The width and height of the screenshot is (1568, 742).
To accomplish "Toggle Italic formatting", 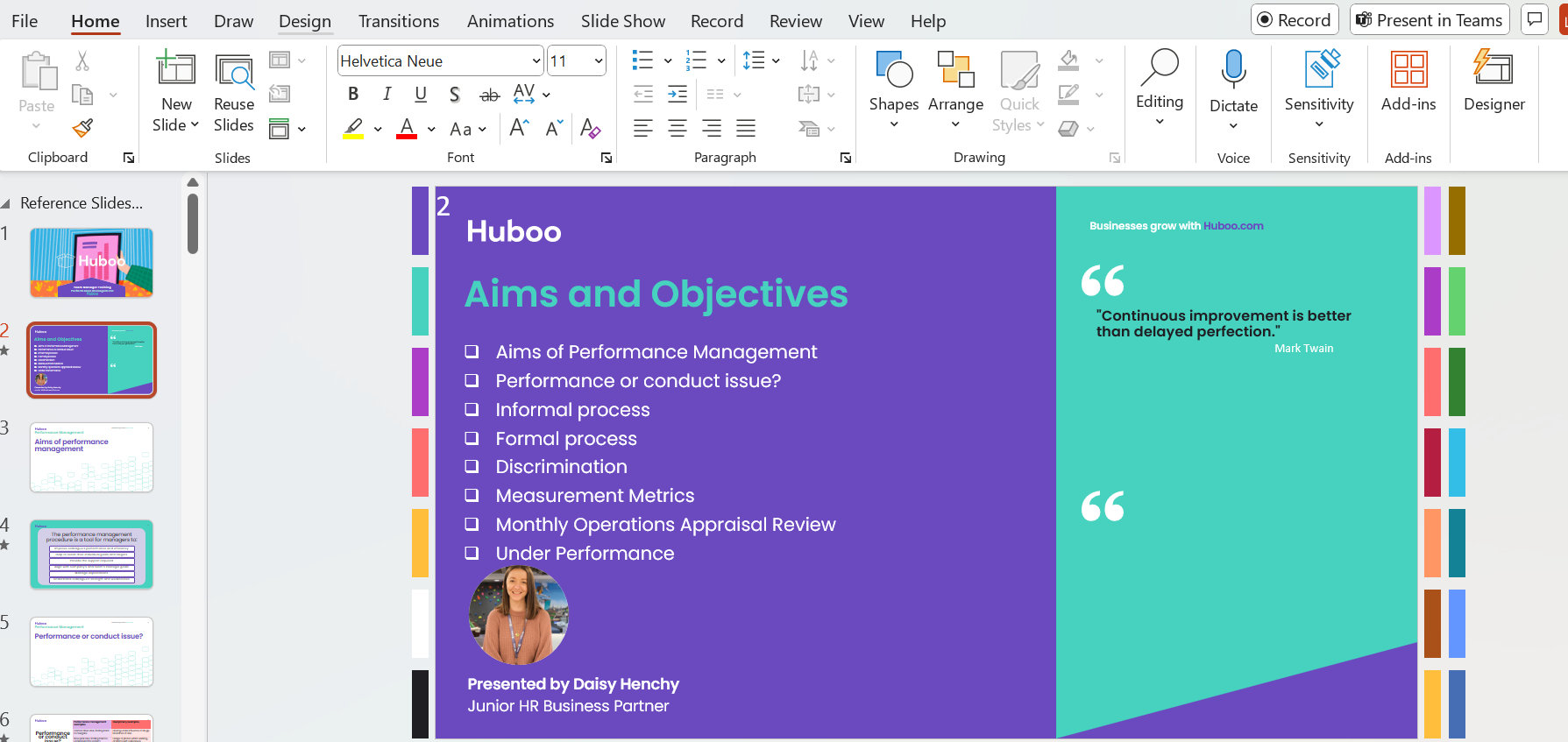I will [387, 94].
